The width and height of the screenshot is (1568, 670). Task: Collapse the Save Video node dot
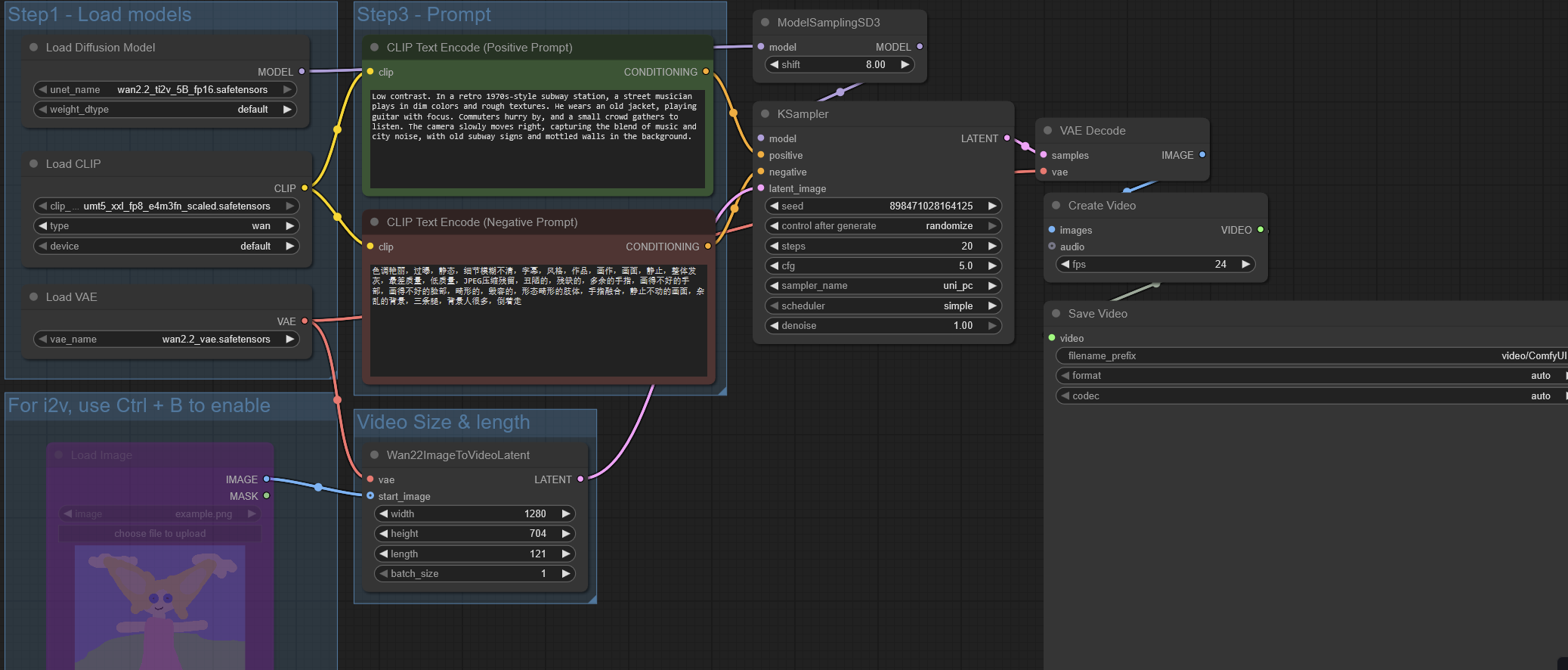(x=1056, y=314)
